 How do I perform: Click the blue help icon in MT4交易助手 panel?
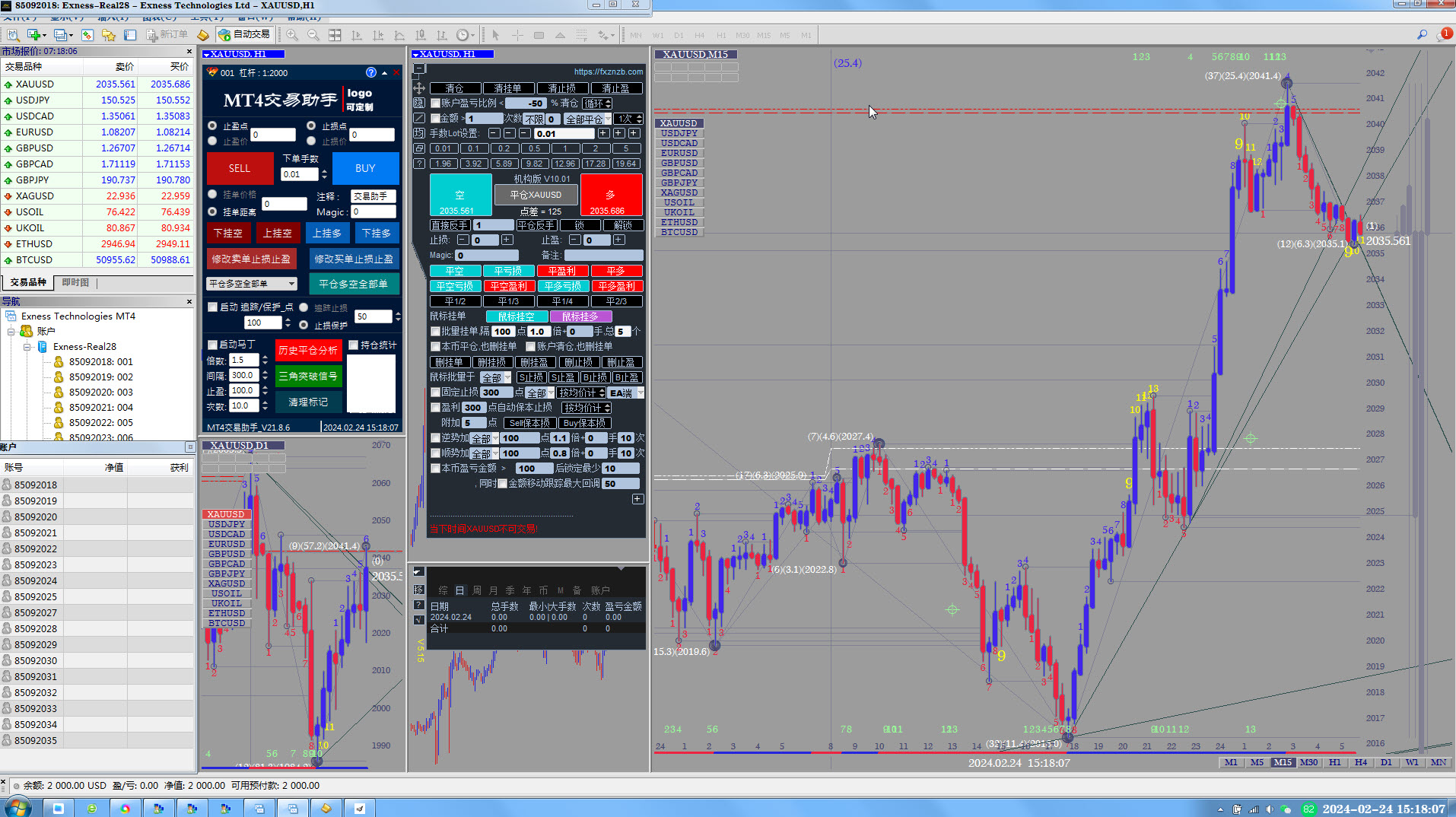pos(371,73)
